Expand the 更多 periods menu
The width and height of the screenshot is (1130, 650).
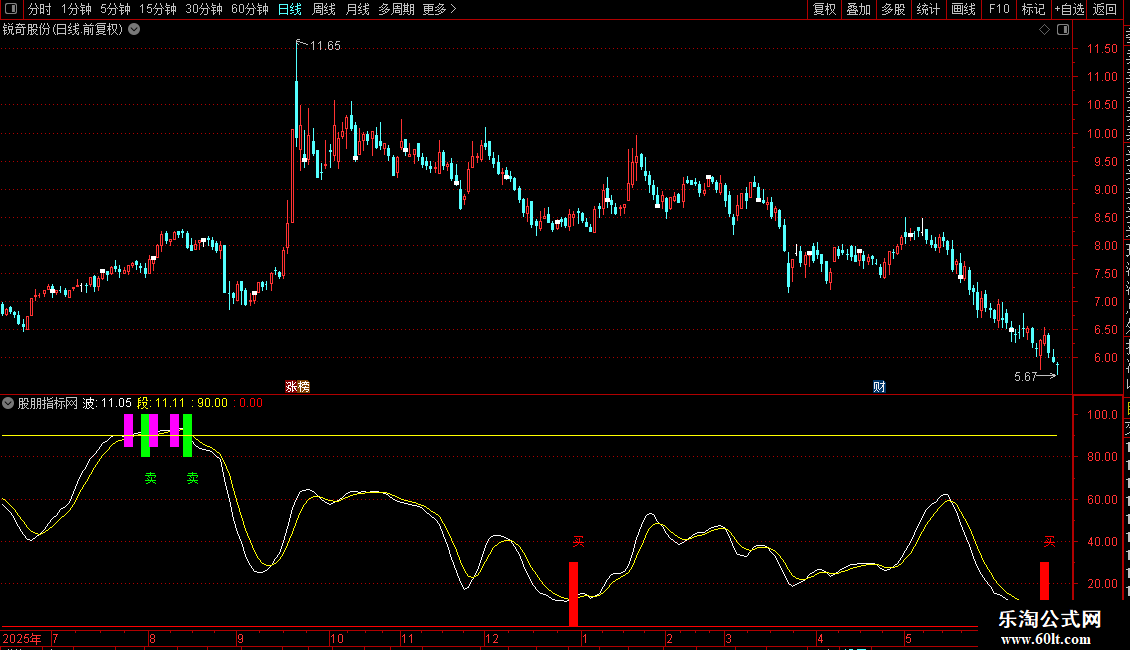(x=440, y=9)
